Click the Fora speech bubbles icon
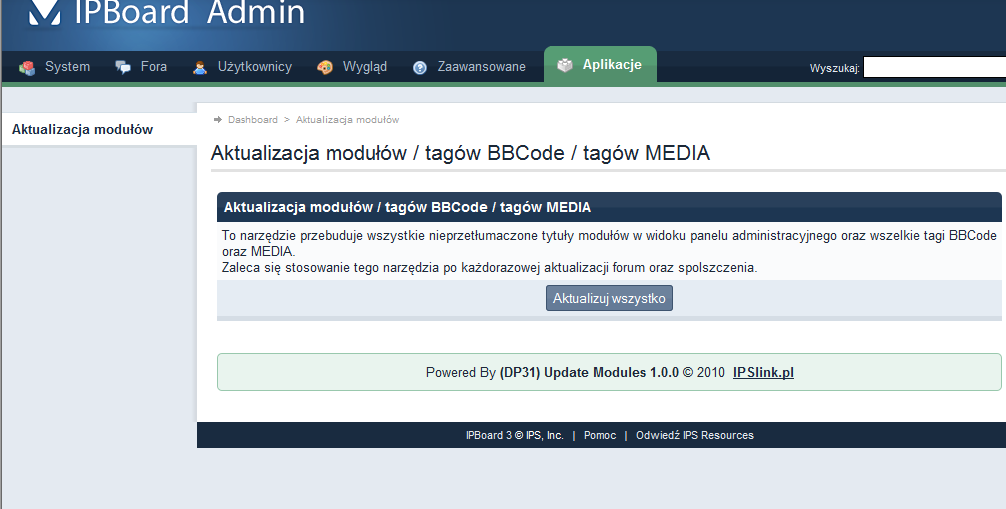1006x509 pixels. [x=123, y=67]
